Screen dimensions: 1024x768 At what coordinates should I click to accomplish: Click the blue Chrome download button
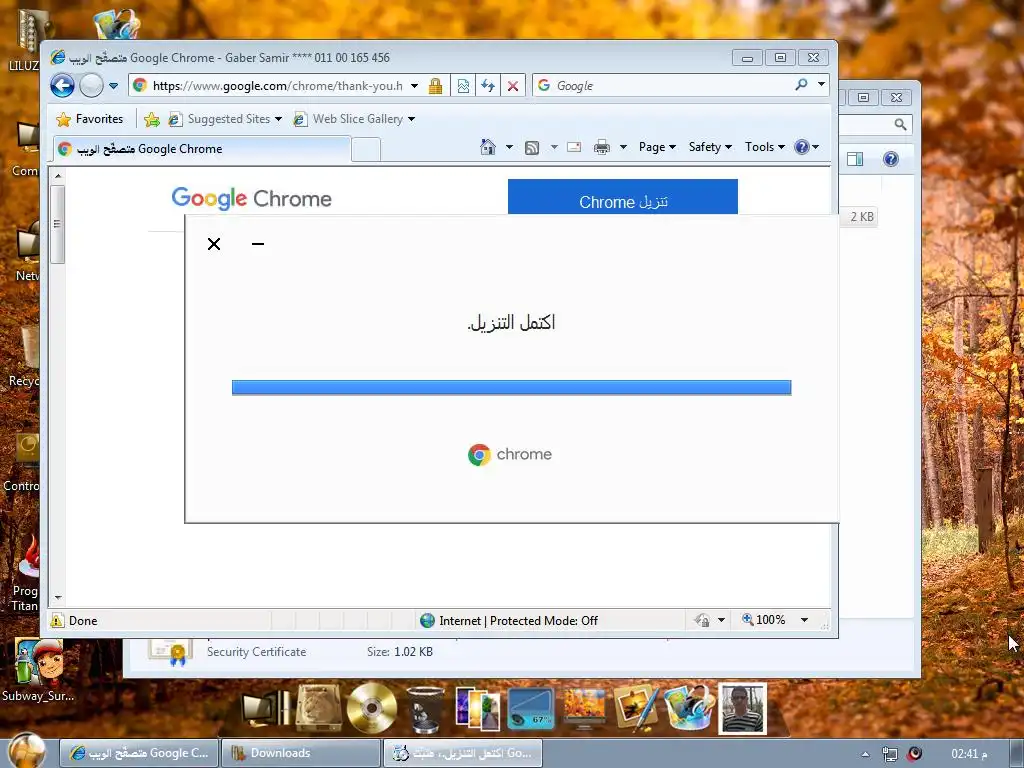pos(623,197)
